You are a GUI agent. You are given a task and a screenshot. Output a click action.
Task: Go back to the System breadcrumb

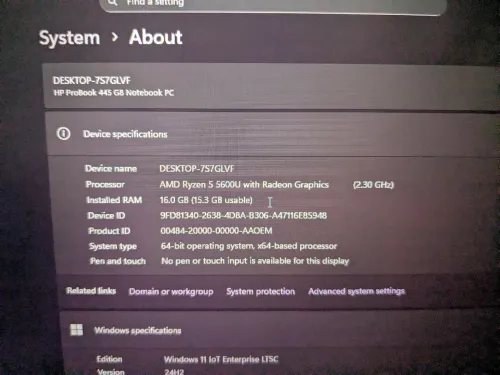pos(70,38)
